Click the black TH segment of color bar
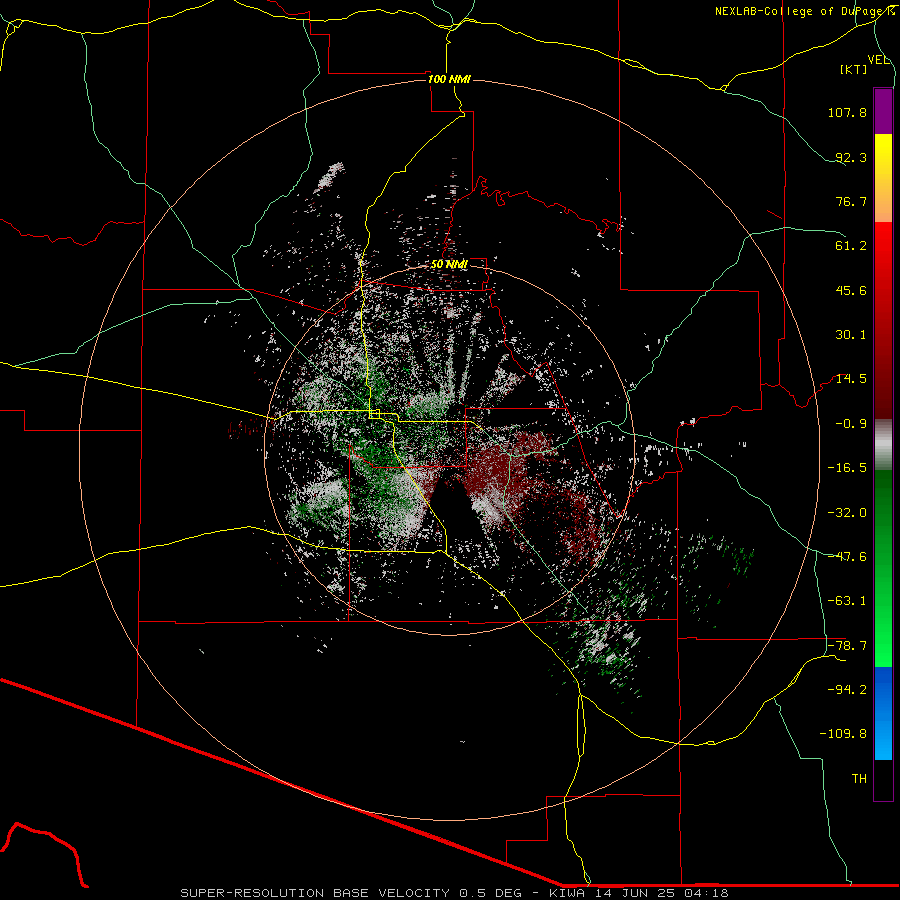Image resolution: width=900 pixels, height=900 pixels. [883, 780]
